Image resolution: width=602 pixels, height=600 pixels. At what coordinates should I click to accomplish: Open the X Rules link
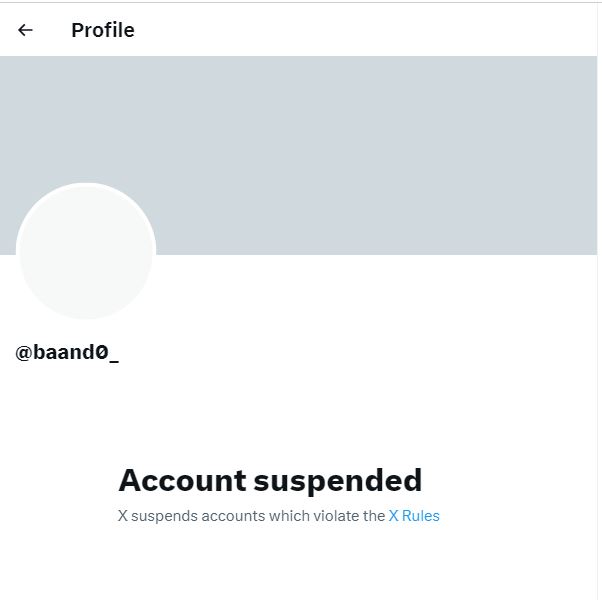pos(414,516)
